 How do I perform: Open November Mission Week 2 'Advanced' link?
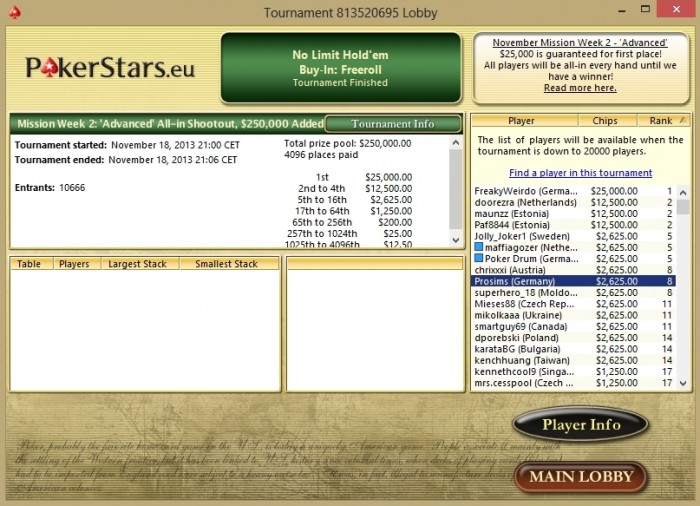click(x=580, y=43)
